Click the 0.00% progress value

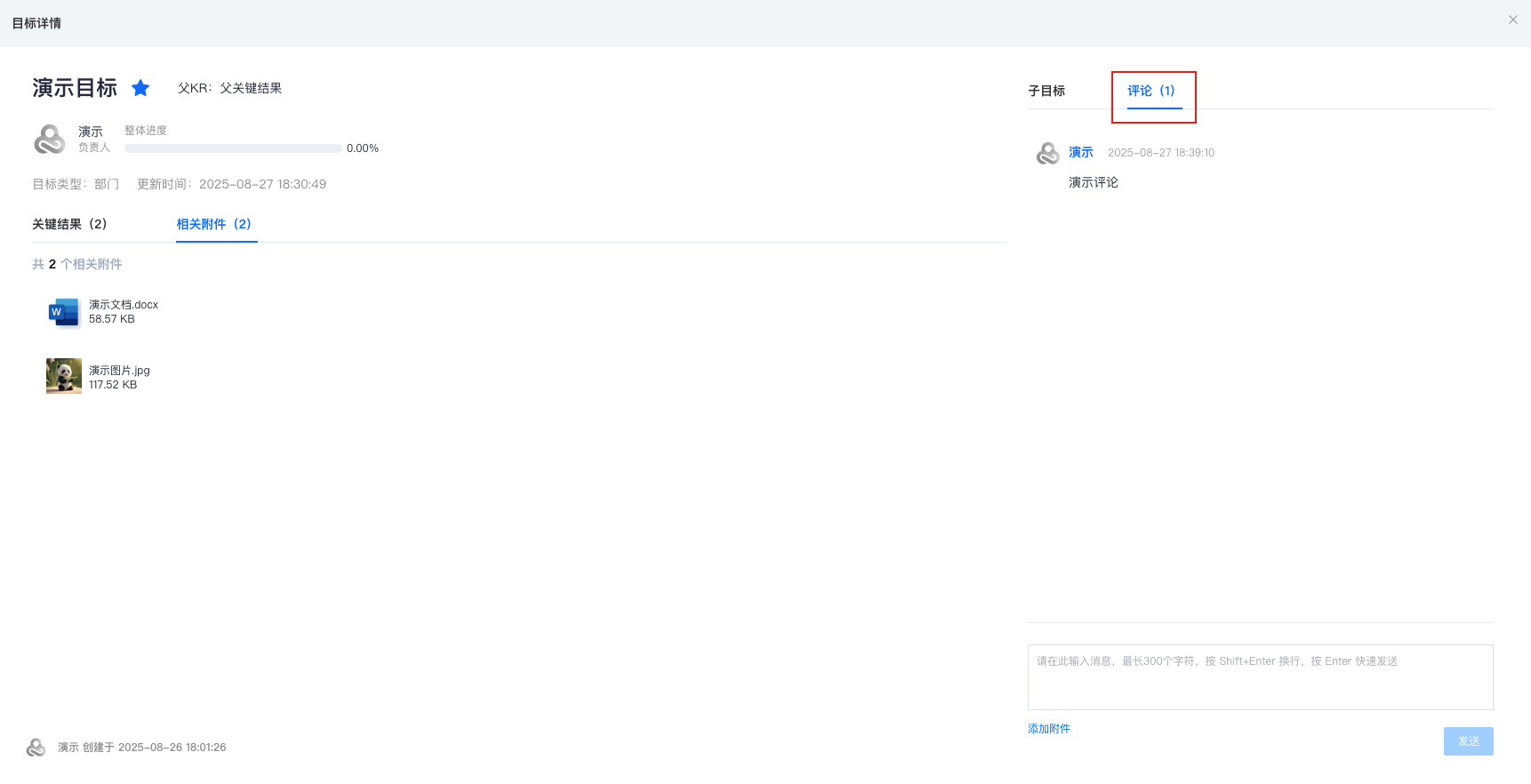pyautogui.click(x=363, y=148)
